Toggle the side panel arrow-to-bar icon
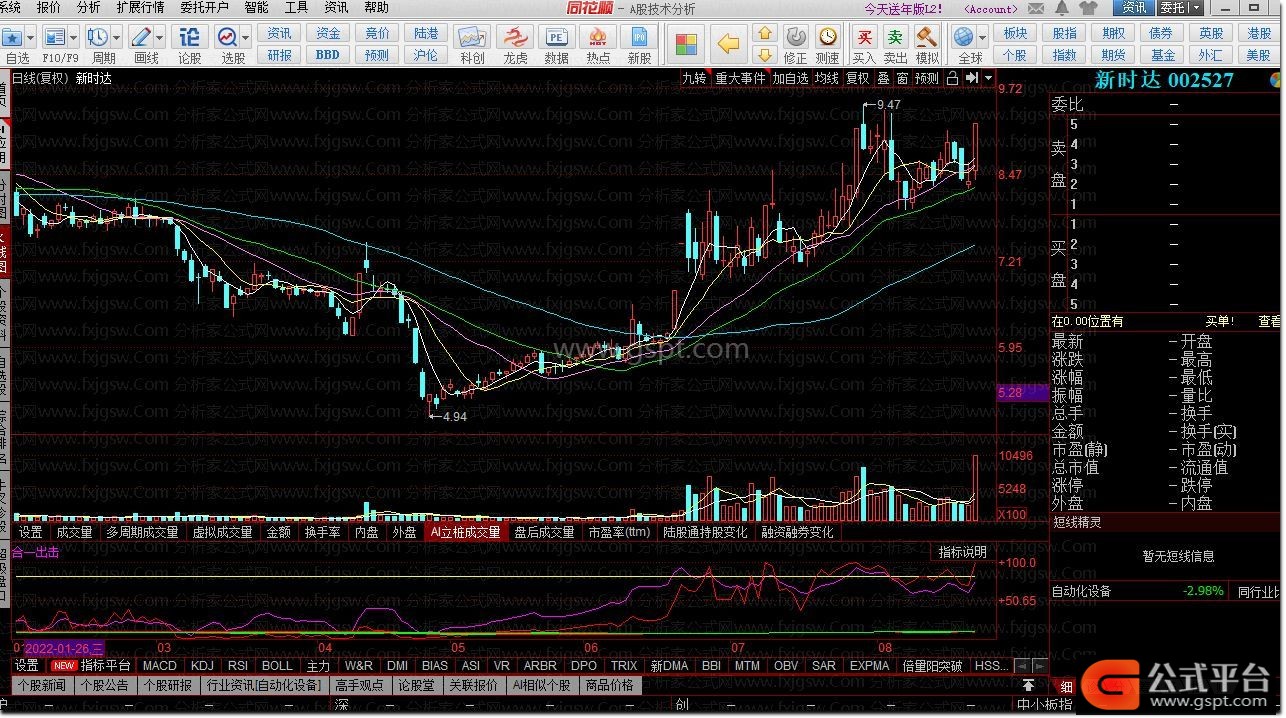Screen dimensions: 1286x718 971,78
